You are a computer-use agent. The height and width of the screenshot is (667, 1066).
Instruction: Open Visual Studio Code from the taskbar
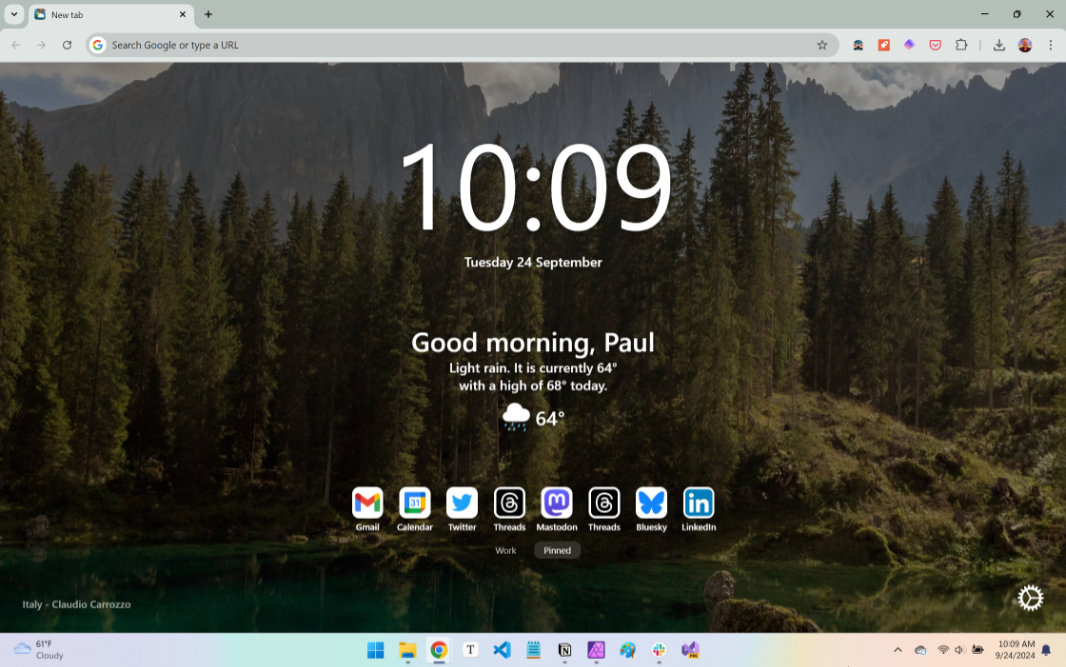502,650
